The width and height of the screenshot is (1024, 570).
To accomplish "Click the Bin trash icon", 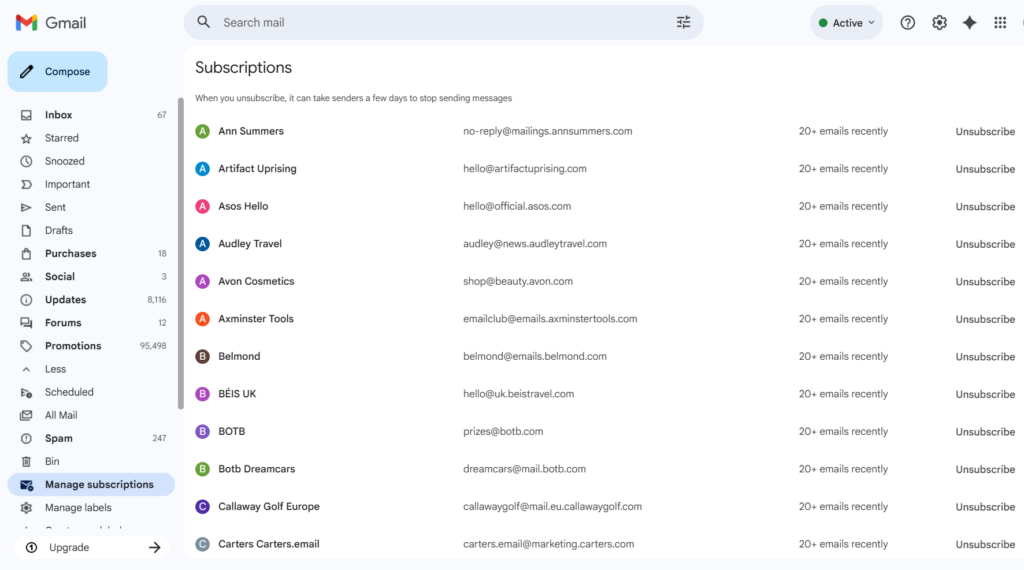I will 26,462.
